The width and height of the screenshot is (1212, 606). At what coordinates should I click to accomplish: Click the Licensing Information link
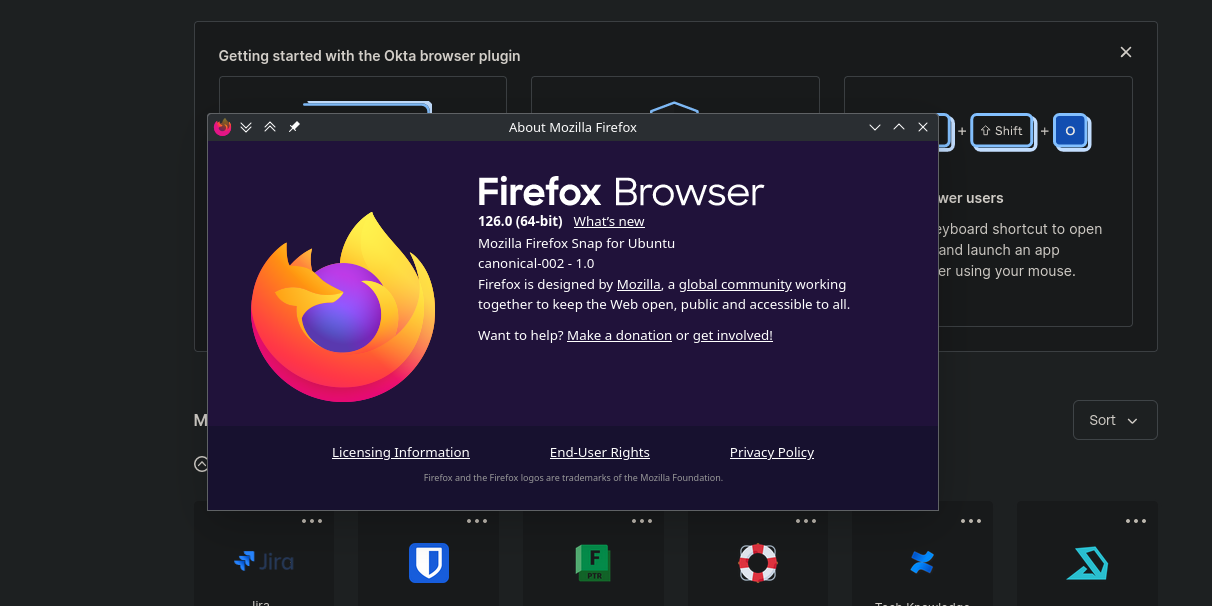[400, 452]
